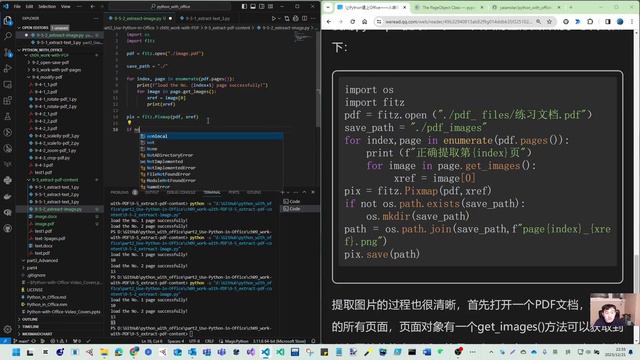Add a new terminal with plus icon
This screenshot has width=640, height=360.
[282, 192]
